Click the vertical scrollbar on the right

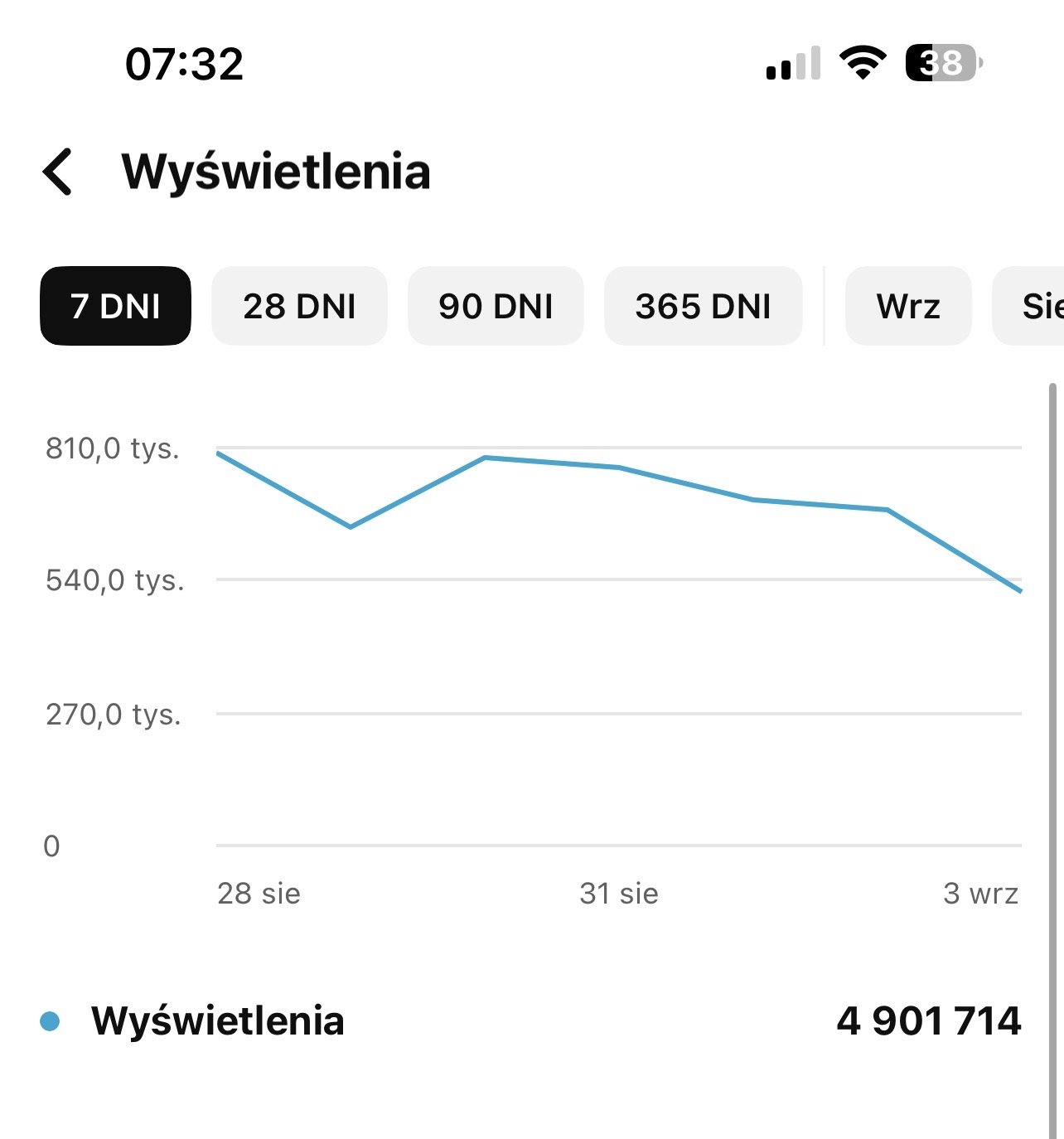coord(1053,760)
